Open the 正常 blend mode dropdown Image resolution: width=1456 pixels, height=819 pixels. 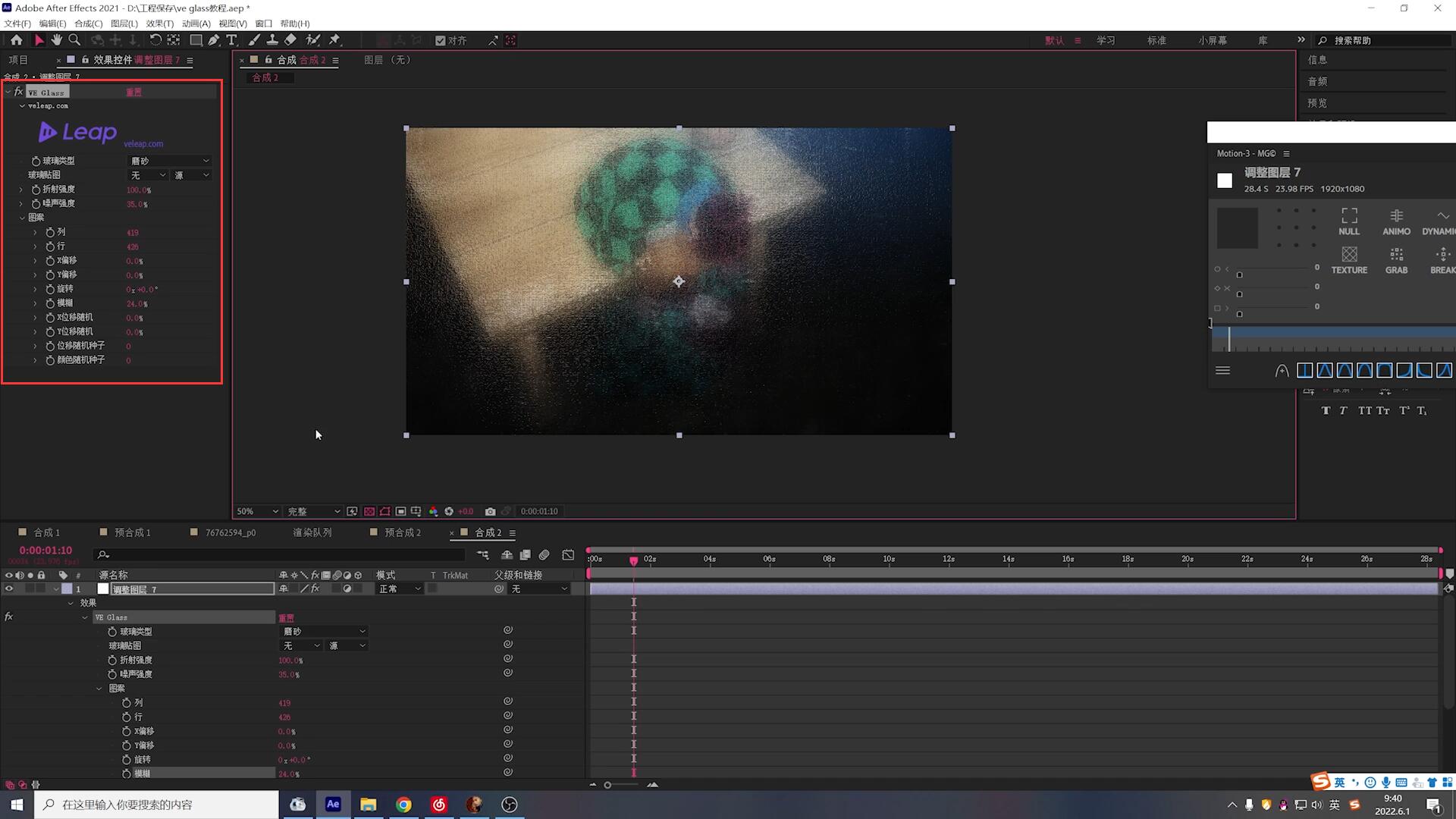click(400, 589)
